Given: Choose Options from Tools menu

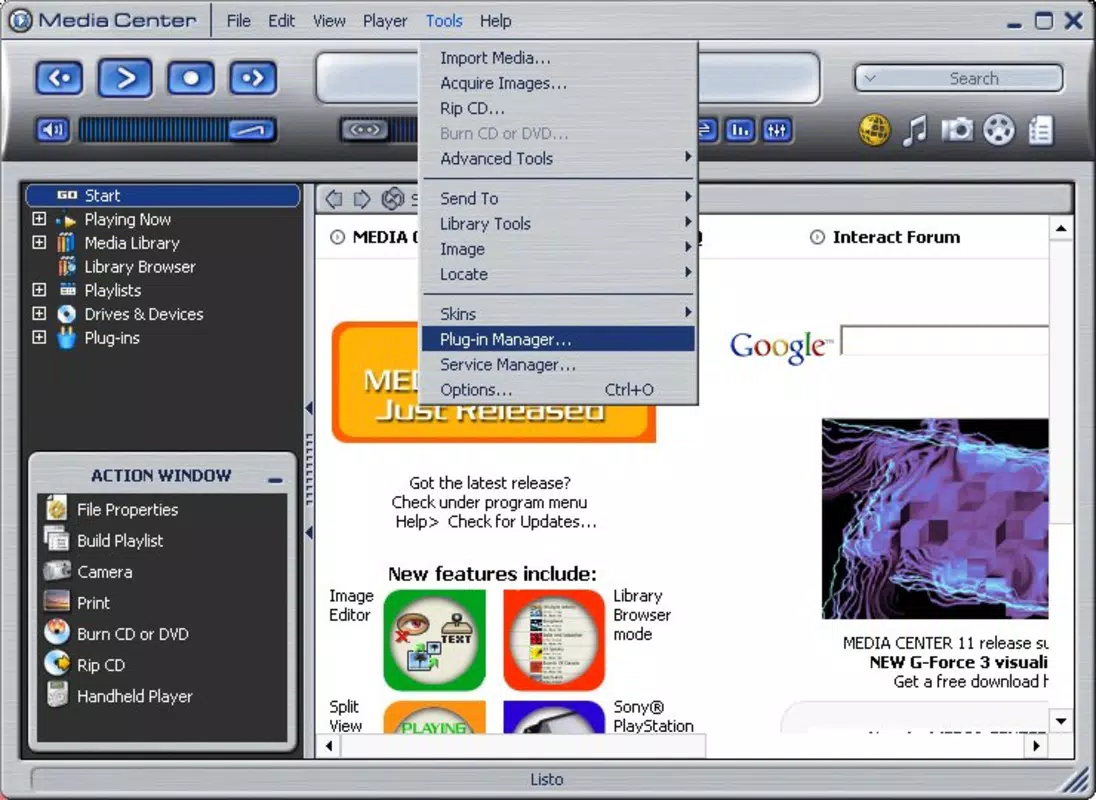Looking at the screenshot, I should 559,390.
